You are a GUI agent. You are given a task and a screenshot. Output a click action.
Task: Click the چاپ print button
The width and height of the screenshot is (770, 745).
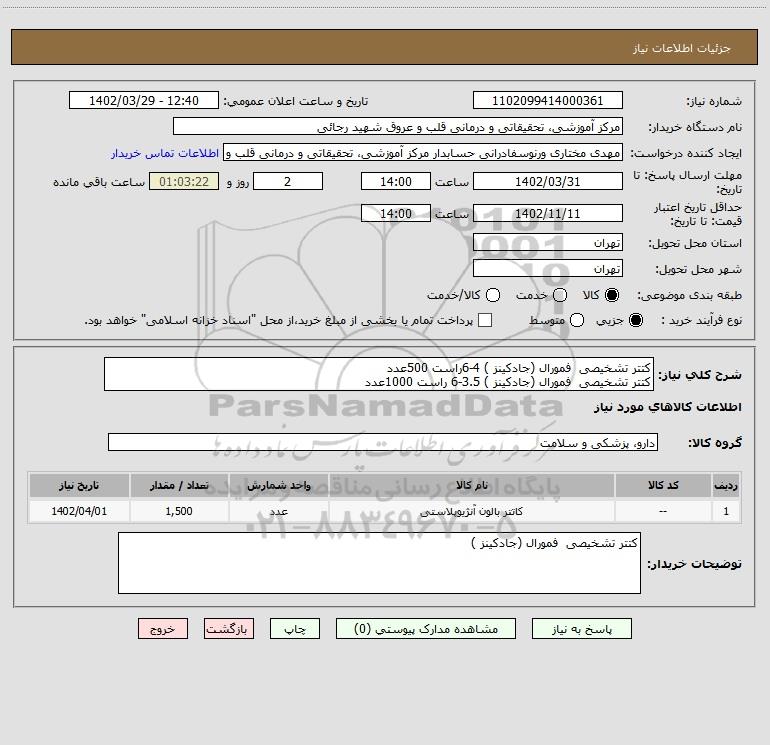point(295,629)
